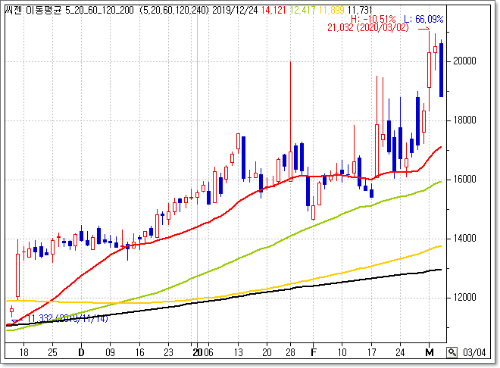The width and height of the screenshot is (500, 368).
Task: Click the M month marker on date axis
Action: coord(430,352)
